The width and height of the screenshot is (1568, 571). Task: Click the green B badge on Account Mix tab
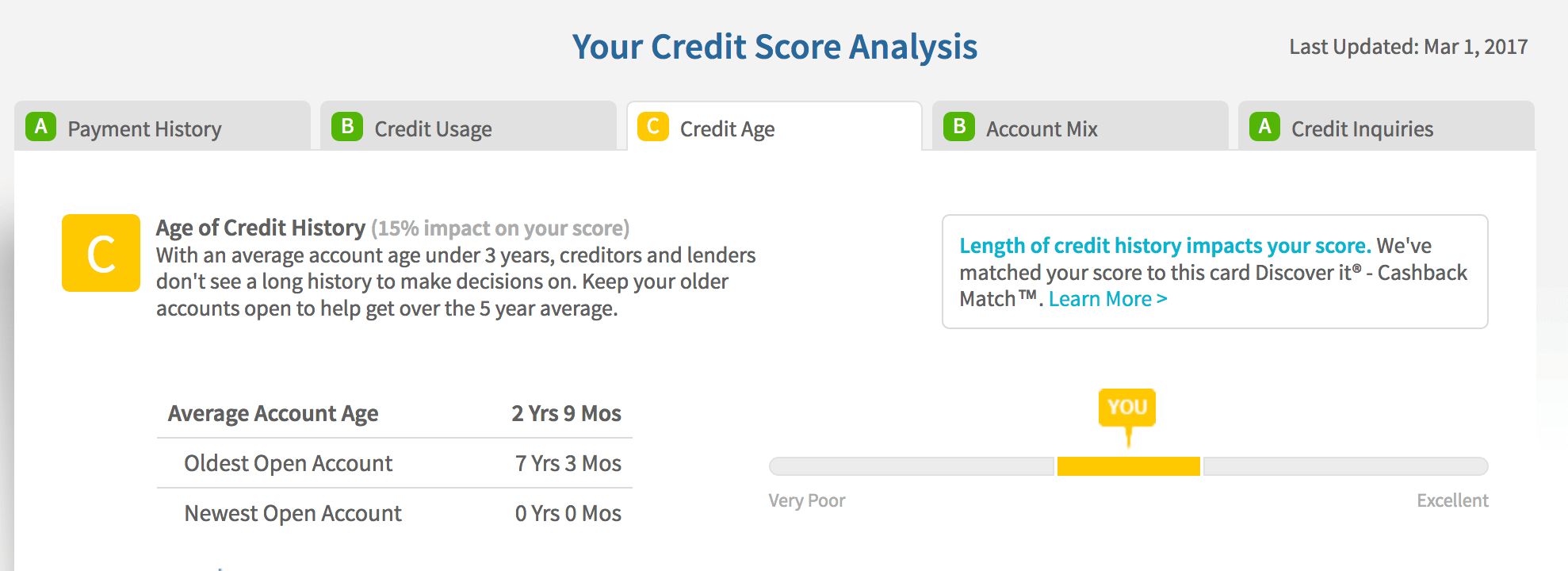tap(958, 127)
